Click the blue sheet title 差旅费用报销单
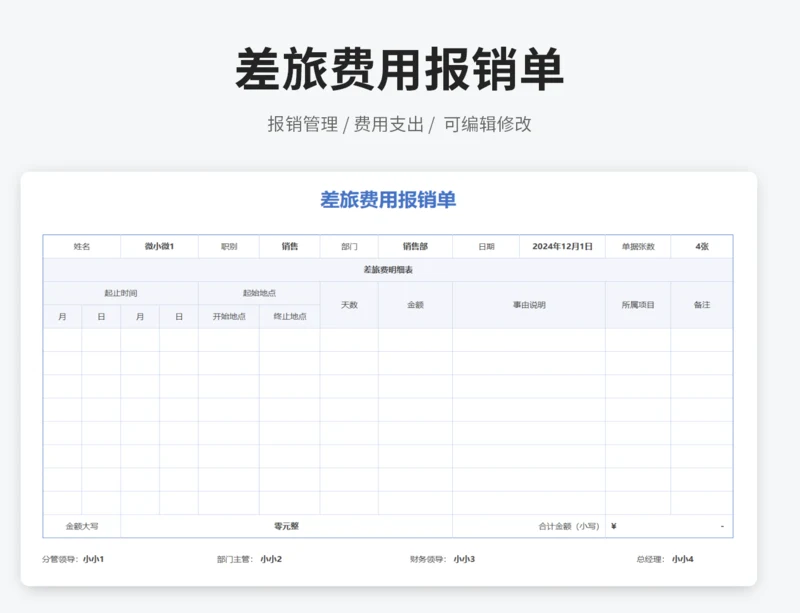 (388, 200)
